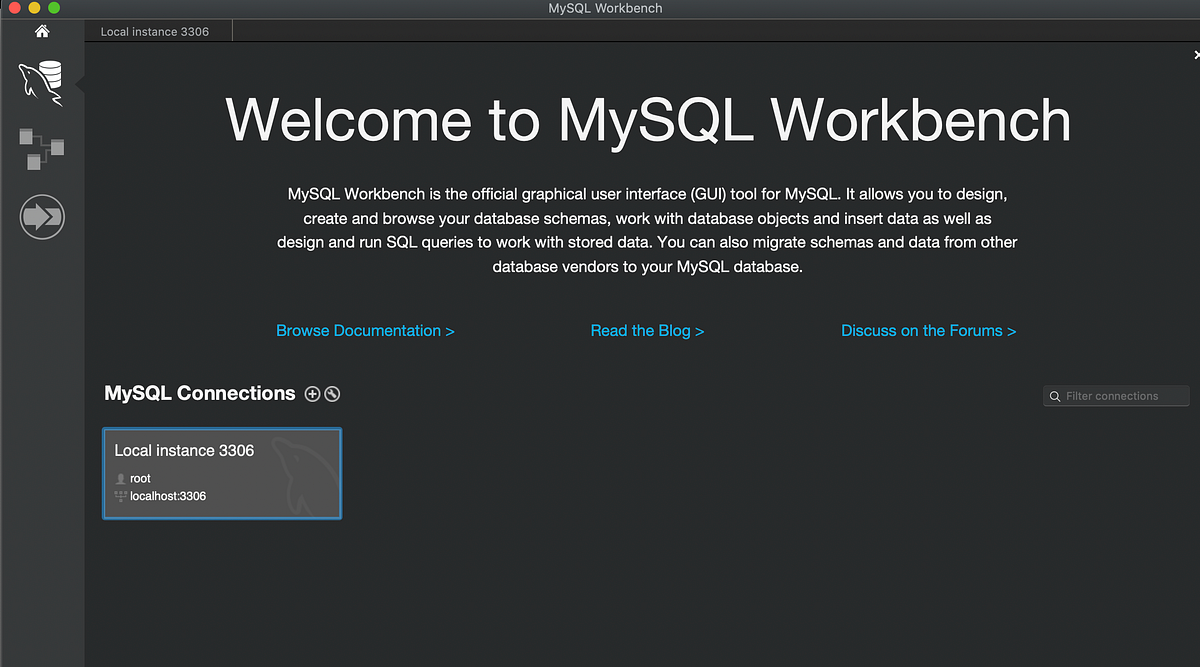Open the Browse Documentation link
The image size is (1200, 667).
pos(365,330)
